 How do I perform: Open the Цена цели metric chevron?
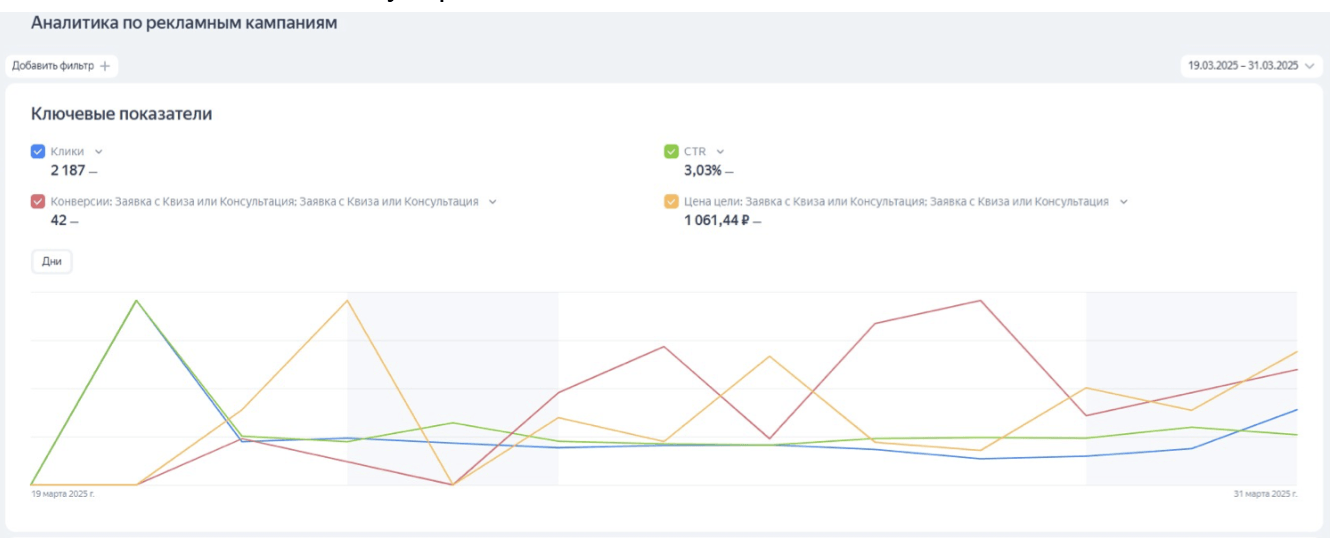(1123, 202)
